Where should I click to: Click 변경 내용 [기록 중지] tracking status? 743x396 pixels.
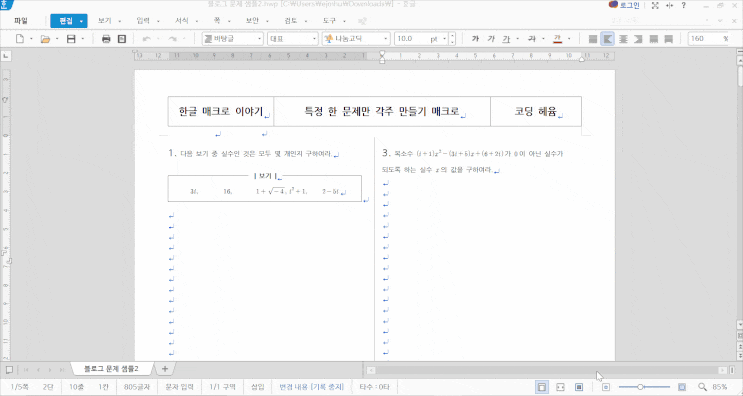pos(311,387)
